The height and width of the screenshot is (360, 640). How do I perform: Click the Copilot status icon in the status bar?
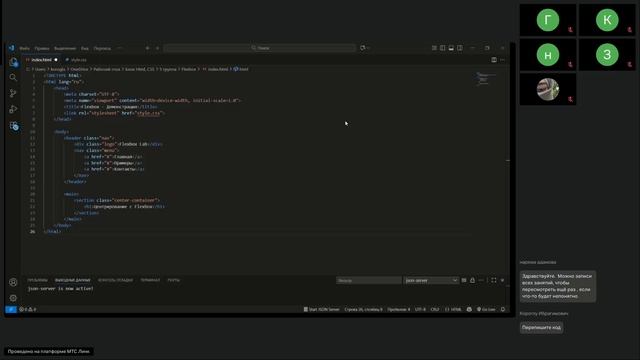pos(469,309)
